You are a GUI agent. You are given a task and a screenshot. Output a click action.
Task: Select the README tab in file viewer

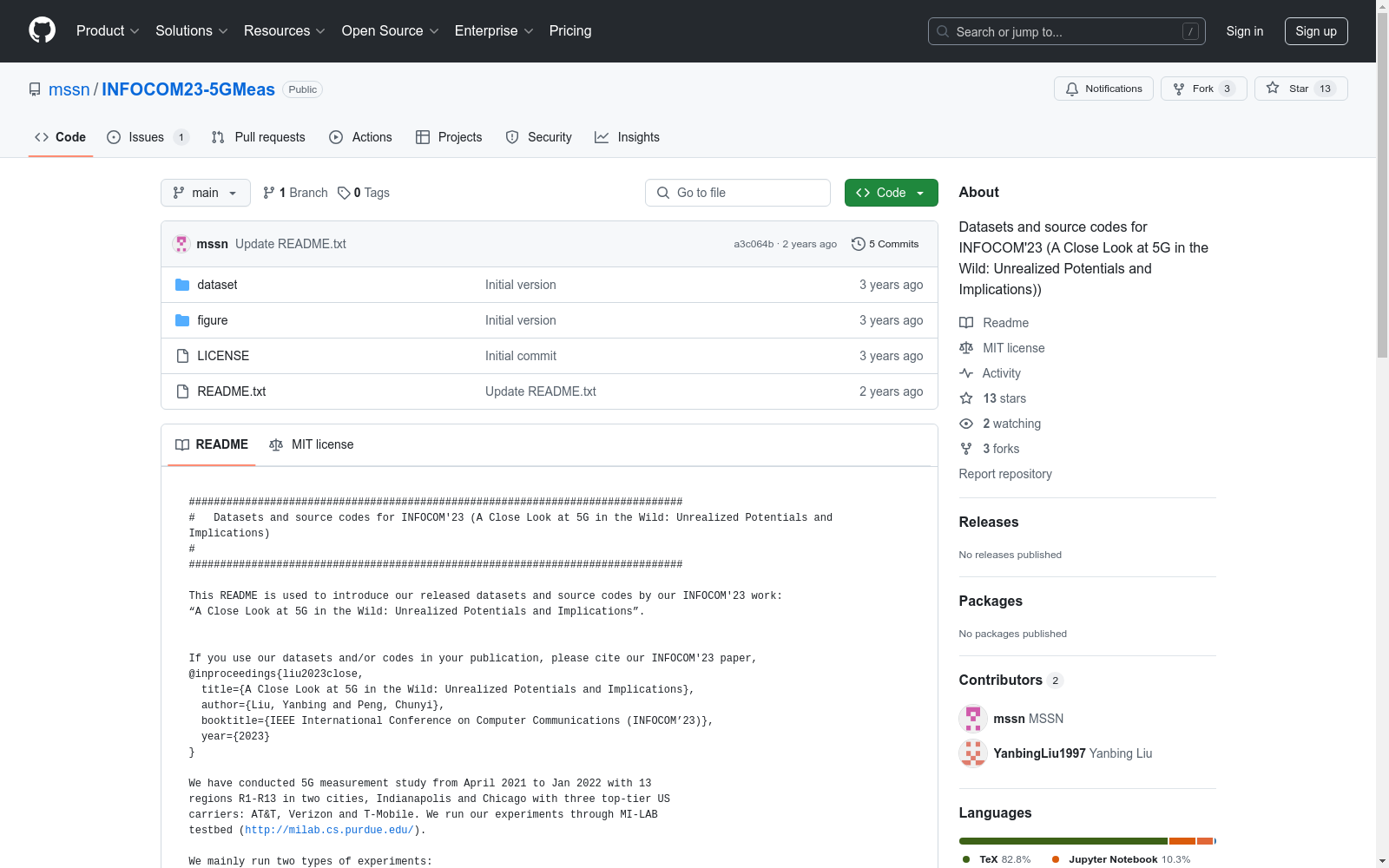click(212, 444)
